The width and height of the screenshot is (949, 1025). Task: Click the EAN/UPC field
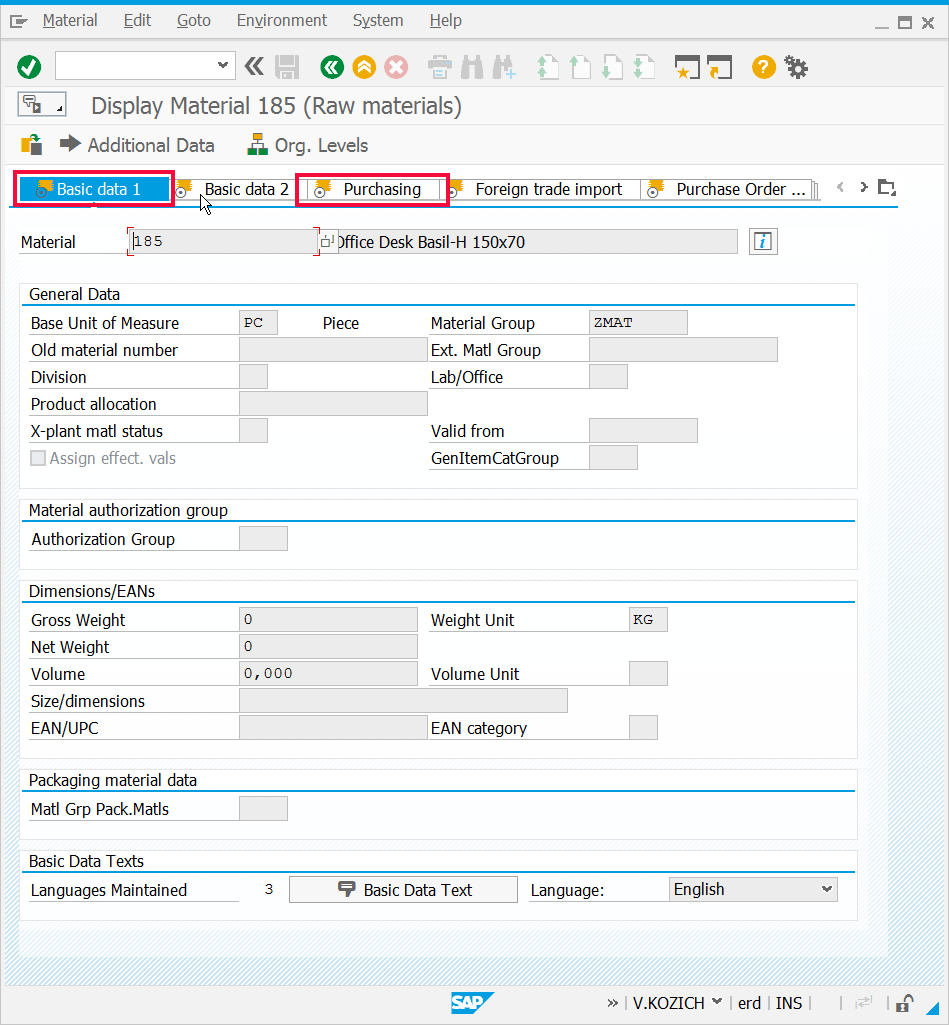pos(333,728)
